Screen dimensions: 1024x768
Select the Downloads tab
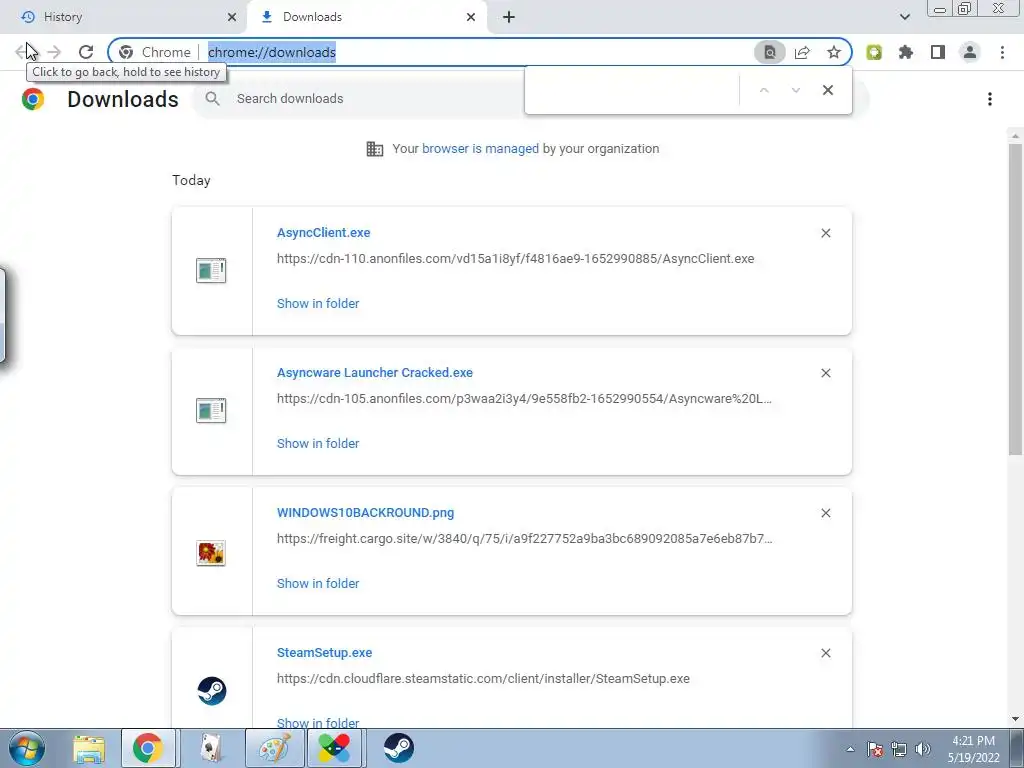point(367,17)
